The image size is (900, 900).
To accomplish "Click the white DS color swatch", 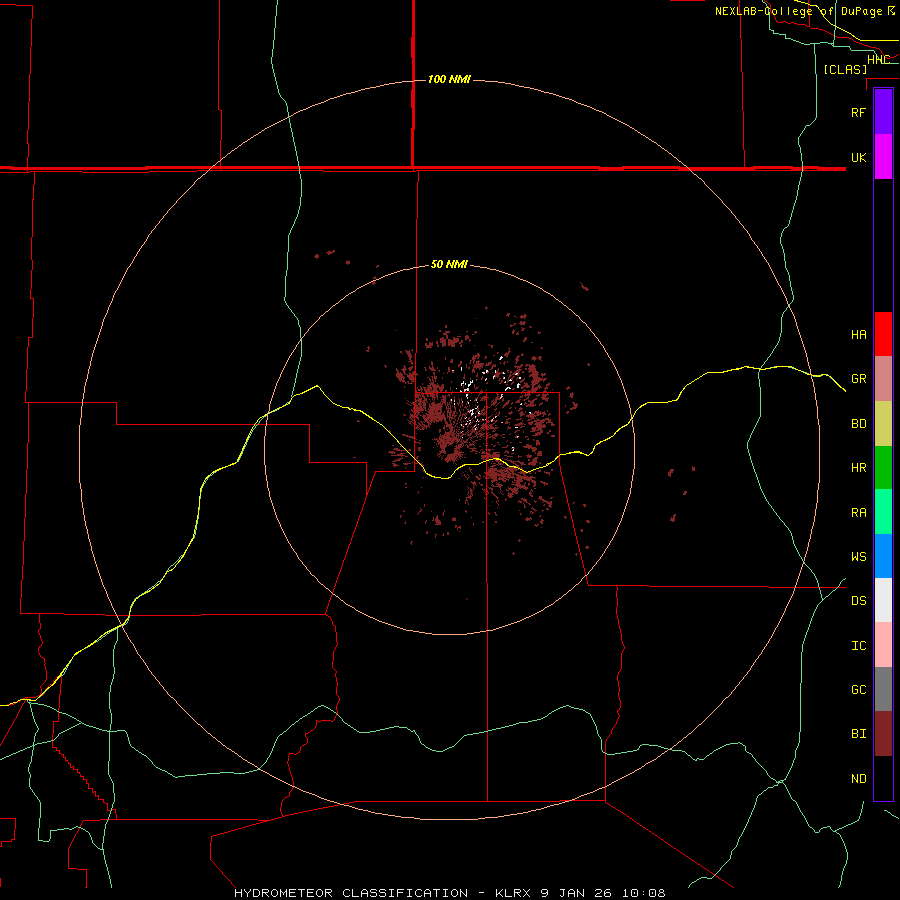I will coord(883,600).
